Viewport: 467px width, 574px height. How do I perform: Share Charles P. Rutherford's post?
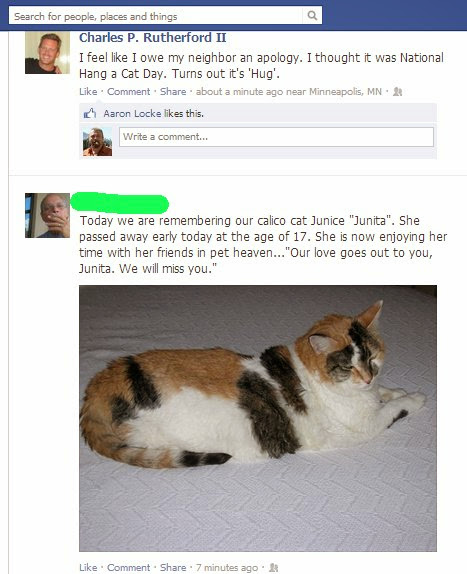[173, 92]
